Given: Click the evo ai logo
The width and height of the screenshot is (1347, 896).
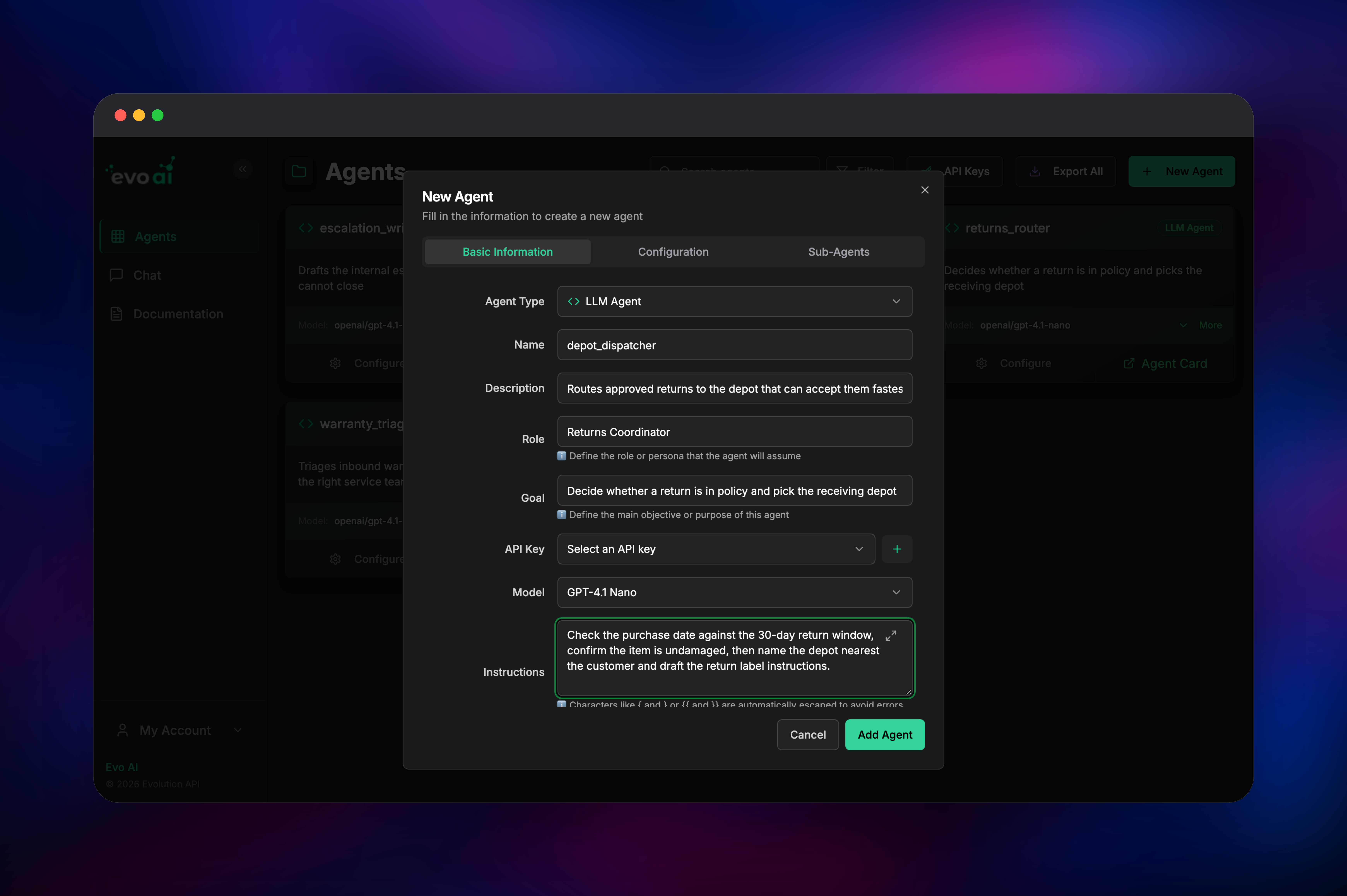Looking at the screenshot, I should click(x=140, y=171).
